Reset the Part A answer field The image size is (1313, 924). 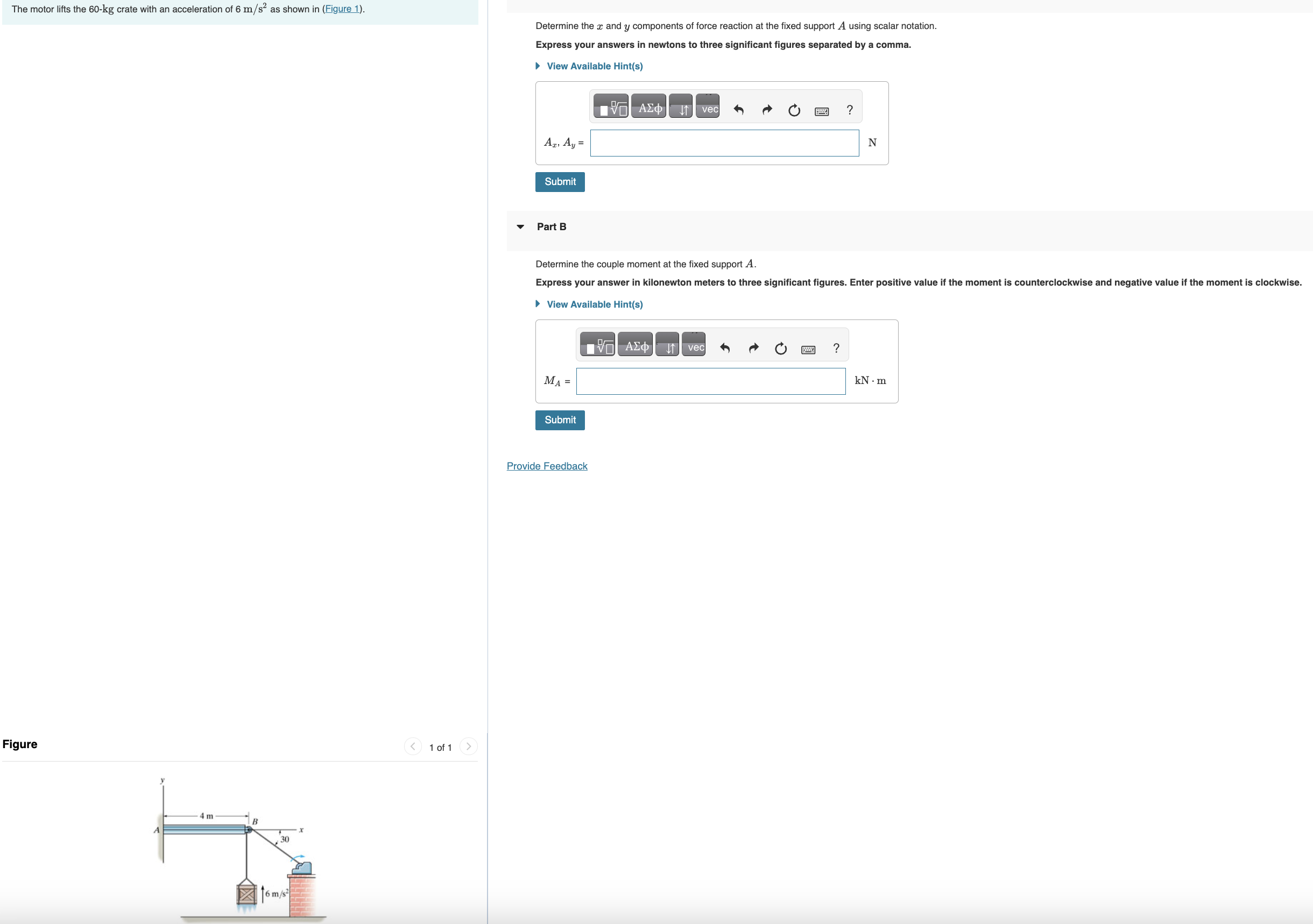(794, 110)
